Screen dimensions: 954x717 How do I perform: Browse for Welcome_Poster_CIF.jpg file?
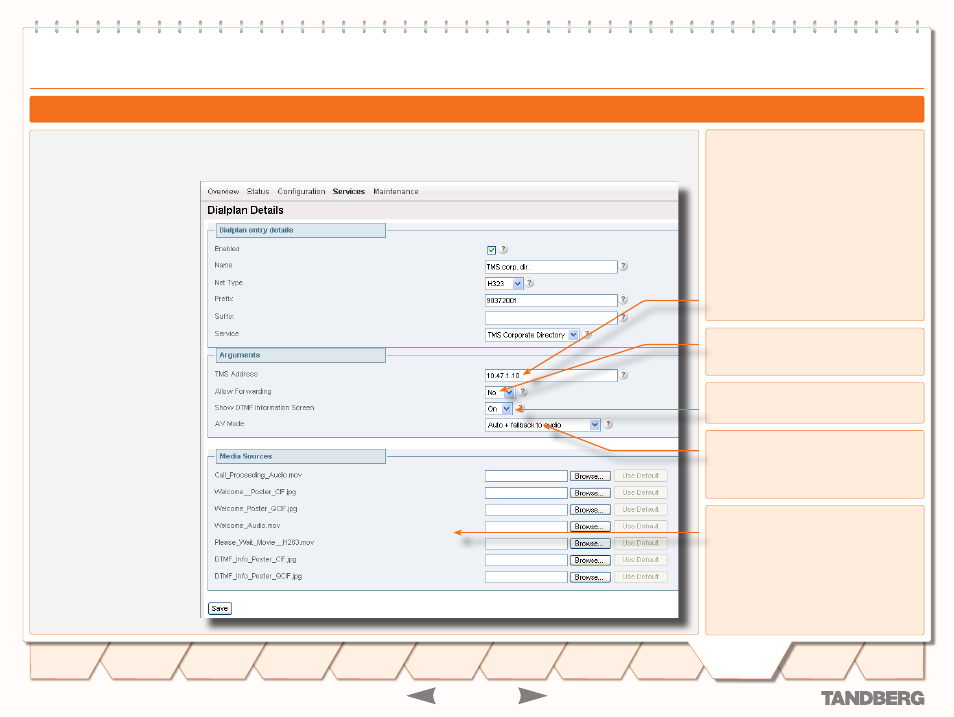[590, 493]
